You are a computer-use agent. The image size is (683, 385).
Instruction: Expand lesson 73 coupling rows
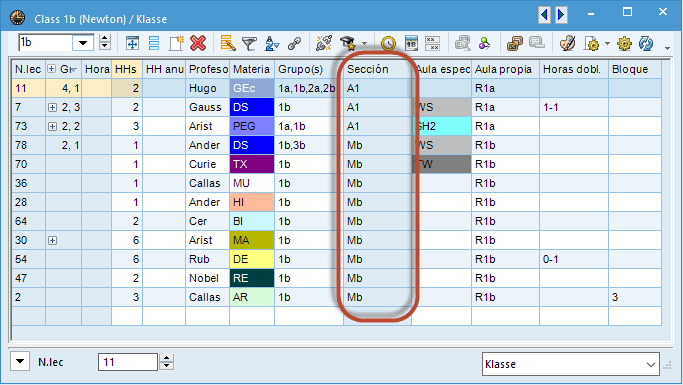point(52,126)
